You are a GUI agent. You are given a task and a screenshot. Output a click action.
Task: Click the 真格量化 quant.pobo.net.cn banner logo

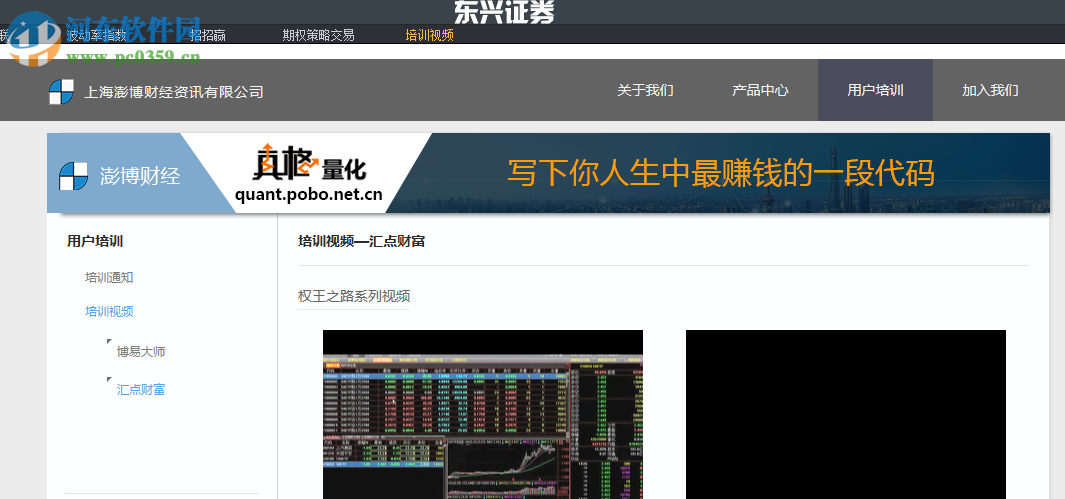pos(309,173)
